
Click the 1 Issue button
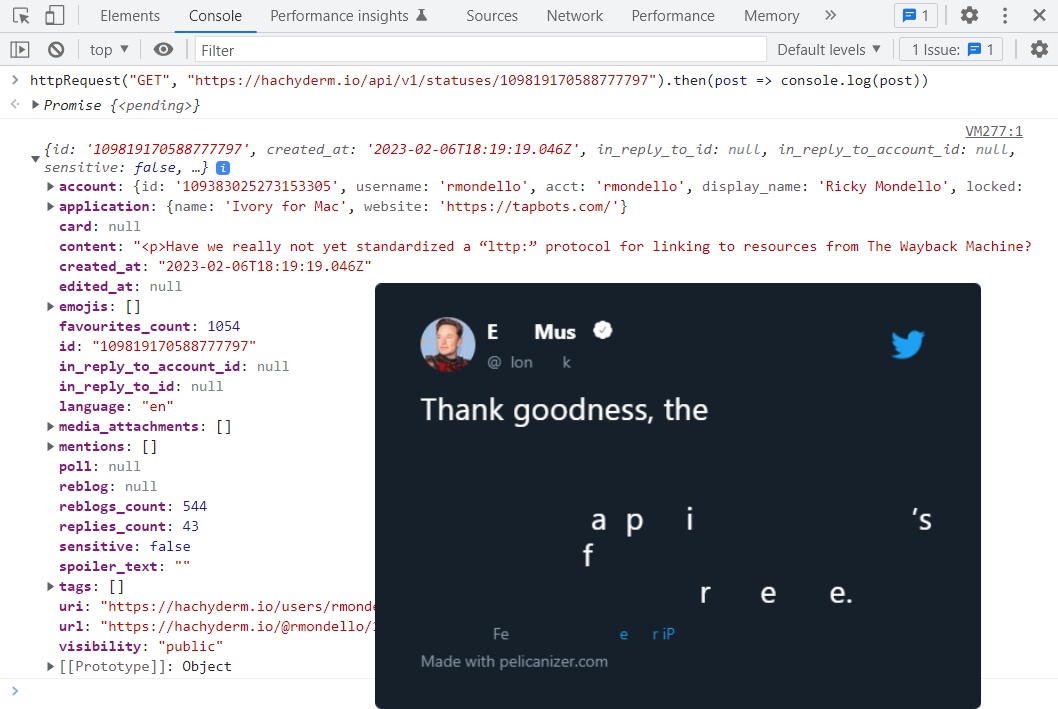[x=951, y=49]
